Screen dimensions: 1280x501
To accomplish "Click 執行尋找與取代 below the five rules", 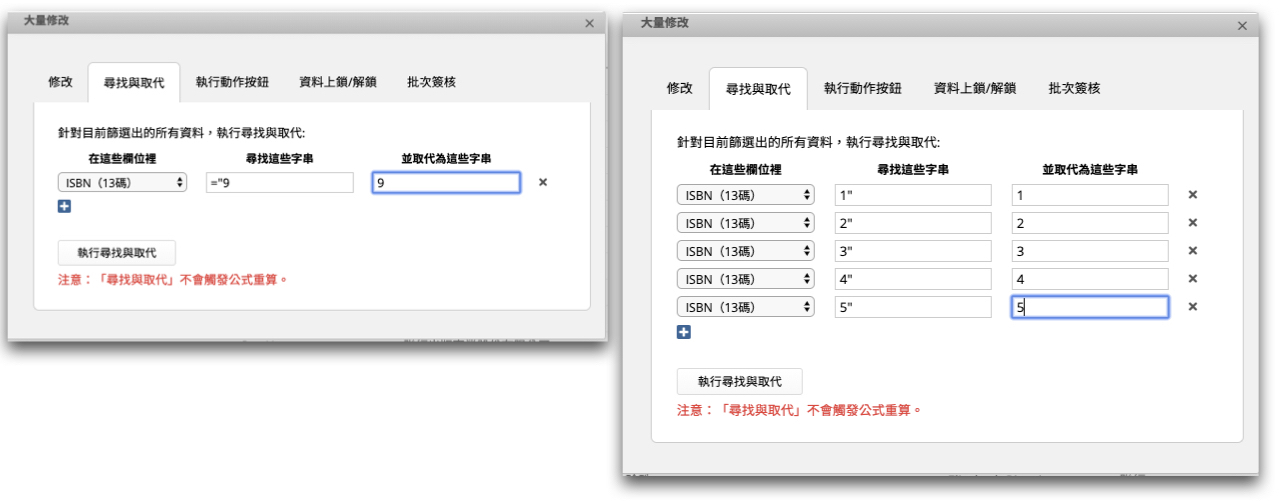I will click(739, 381).
